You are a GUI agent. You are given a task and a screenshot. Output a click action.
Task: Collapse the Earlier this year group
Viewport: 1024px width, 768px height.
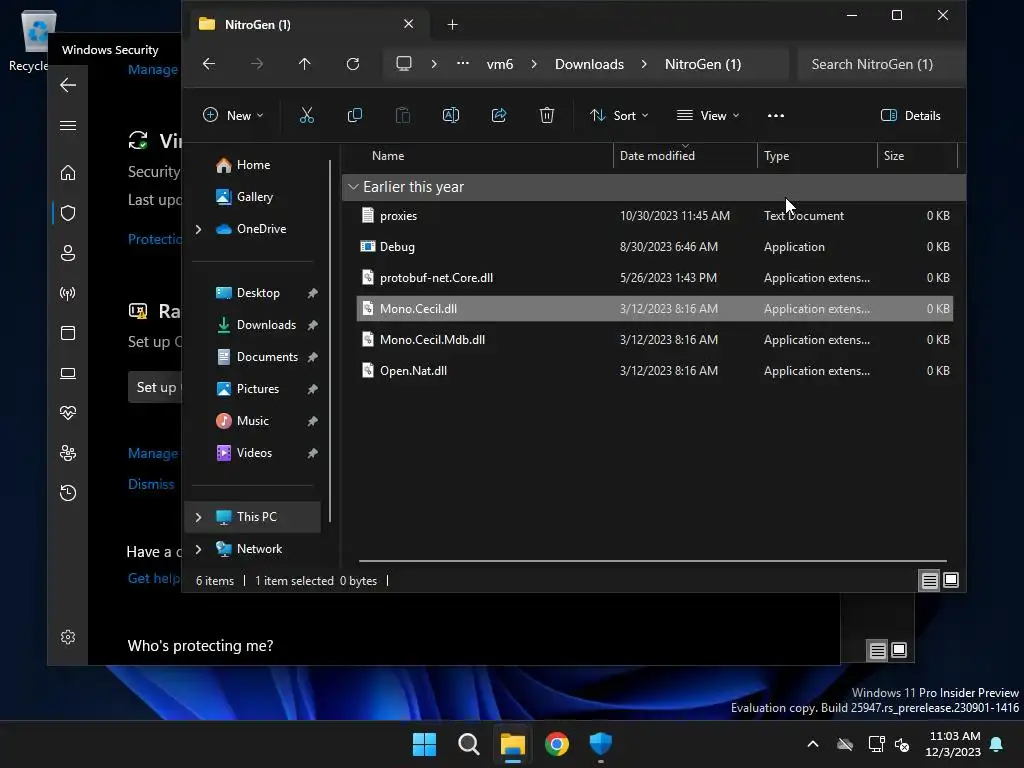(353, 187)
